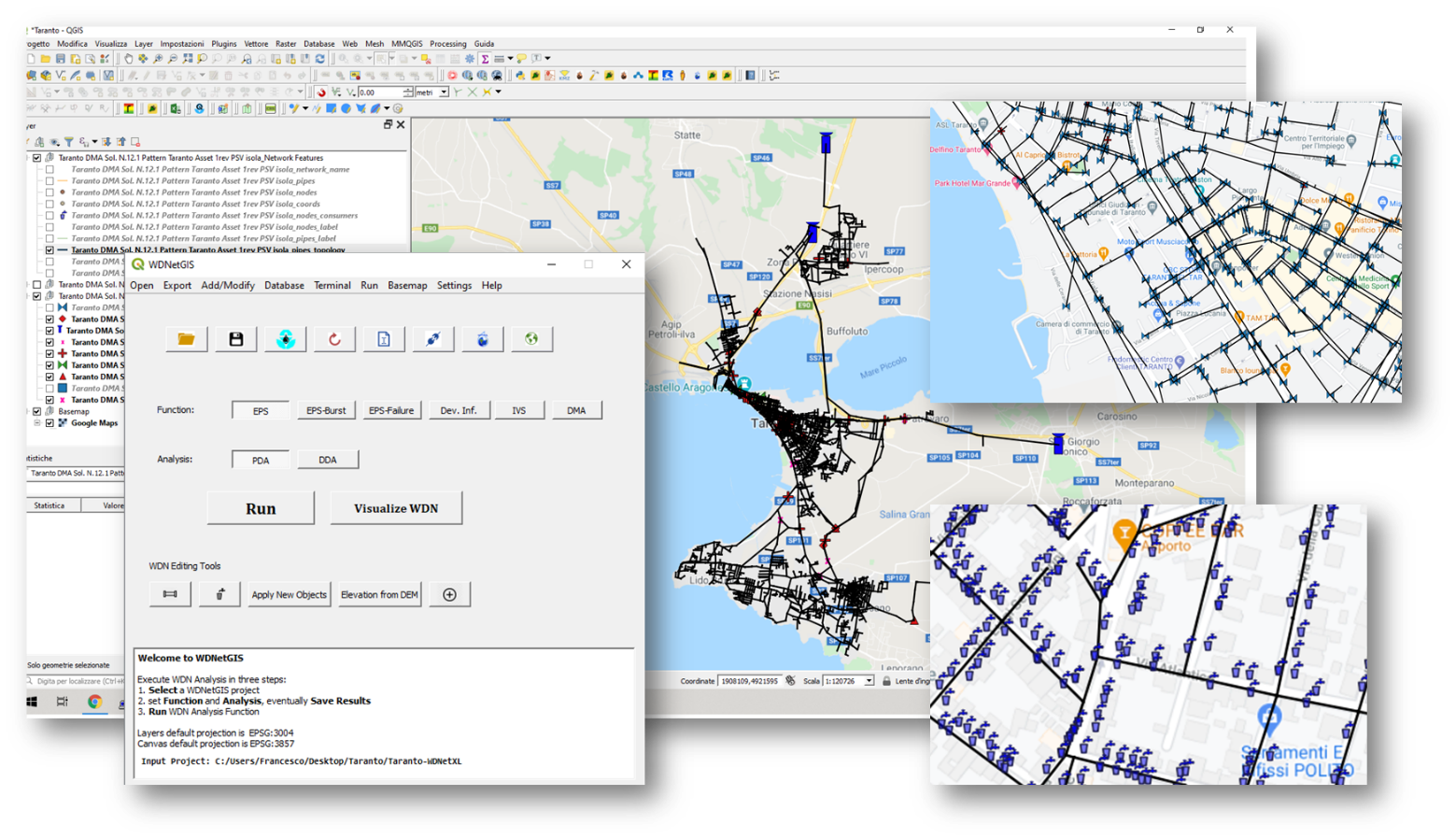
Task: Click the sigma statistics icon in QGIS toolbar
Action: coord(485,58)
